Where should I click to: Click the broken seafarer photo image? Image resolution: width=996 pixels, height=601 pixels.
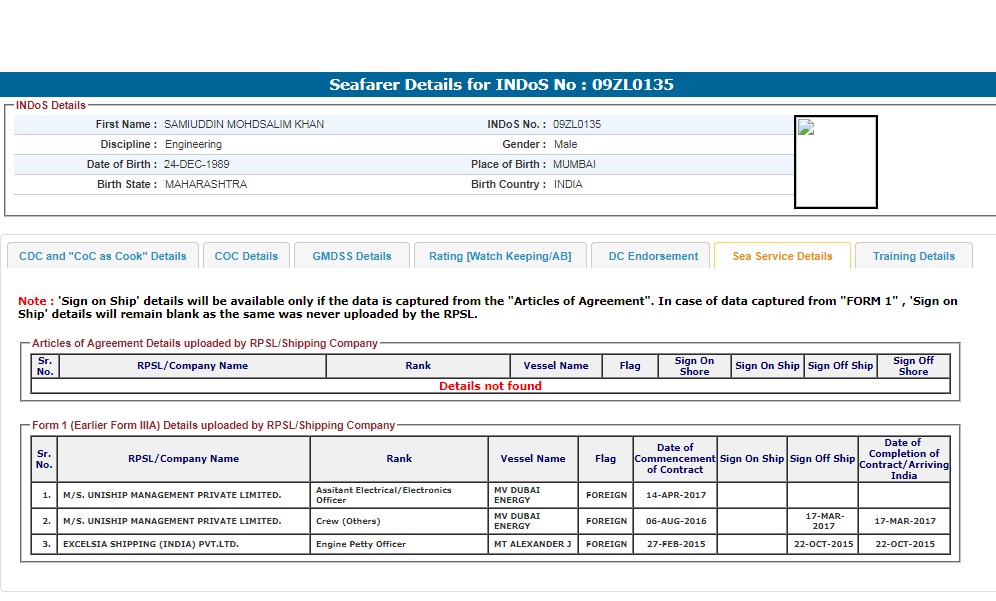[835, 162]
